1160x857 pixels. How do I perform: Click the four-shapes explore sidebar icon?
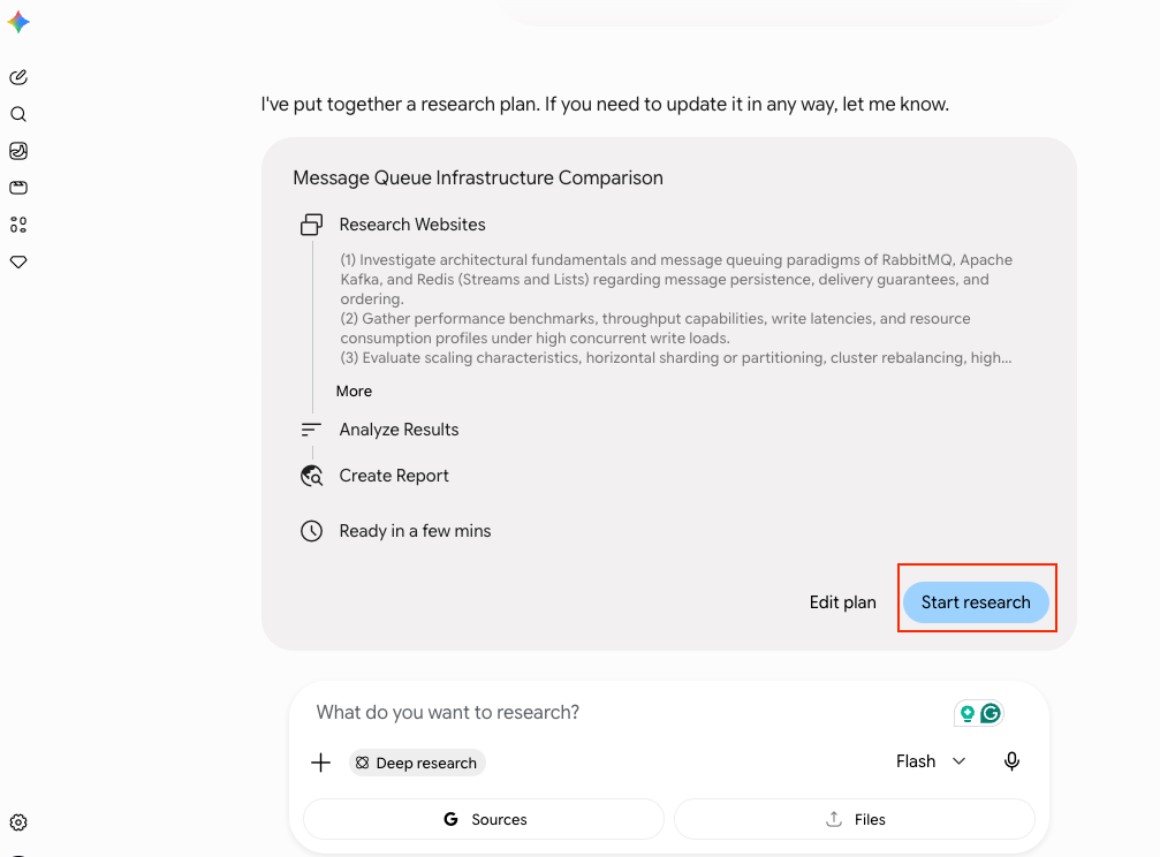18,225
